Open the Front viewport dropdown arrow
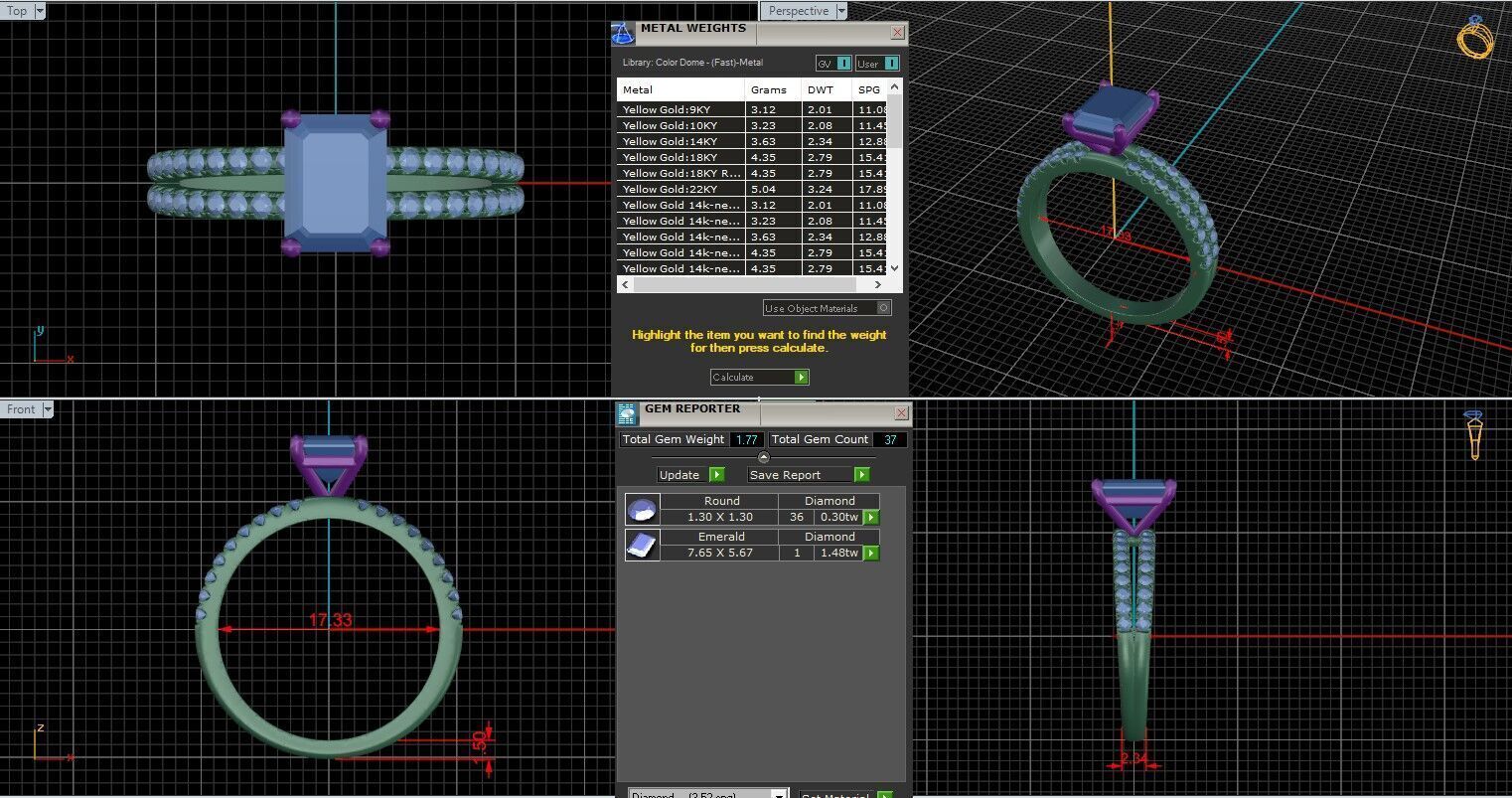 pos(47,409)
